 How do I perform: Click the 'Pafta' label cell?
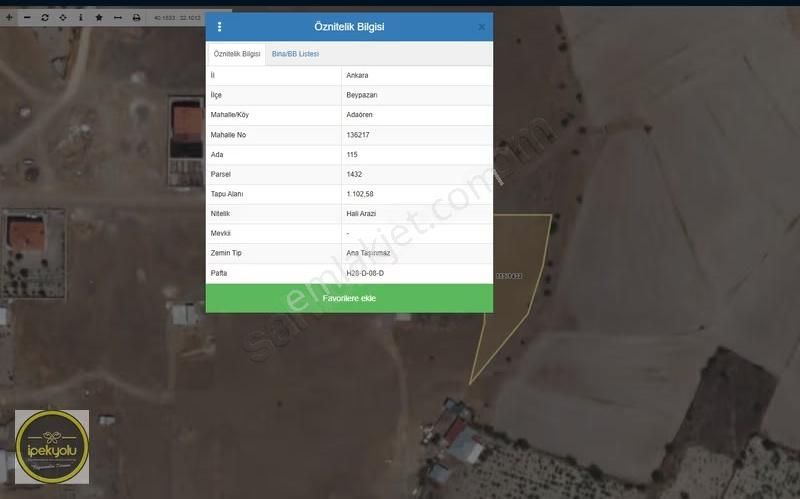[273, 273]
